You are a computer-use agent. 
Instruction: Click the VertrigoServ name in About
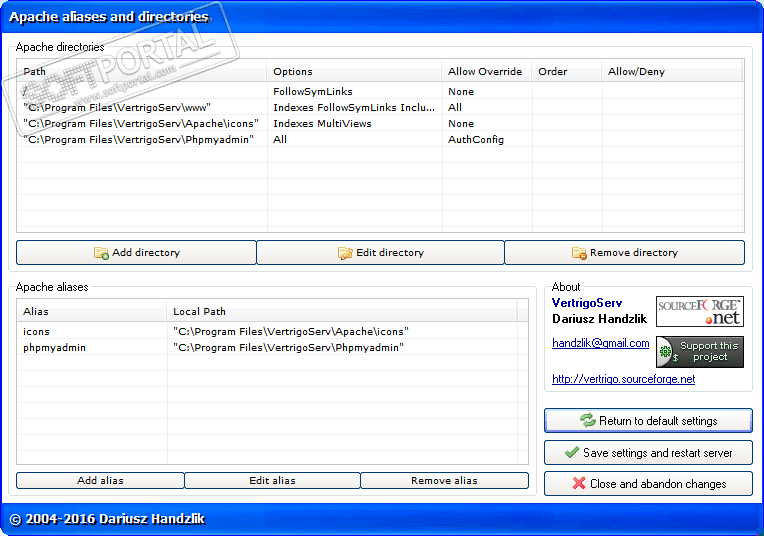point(587,303)
